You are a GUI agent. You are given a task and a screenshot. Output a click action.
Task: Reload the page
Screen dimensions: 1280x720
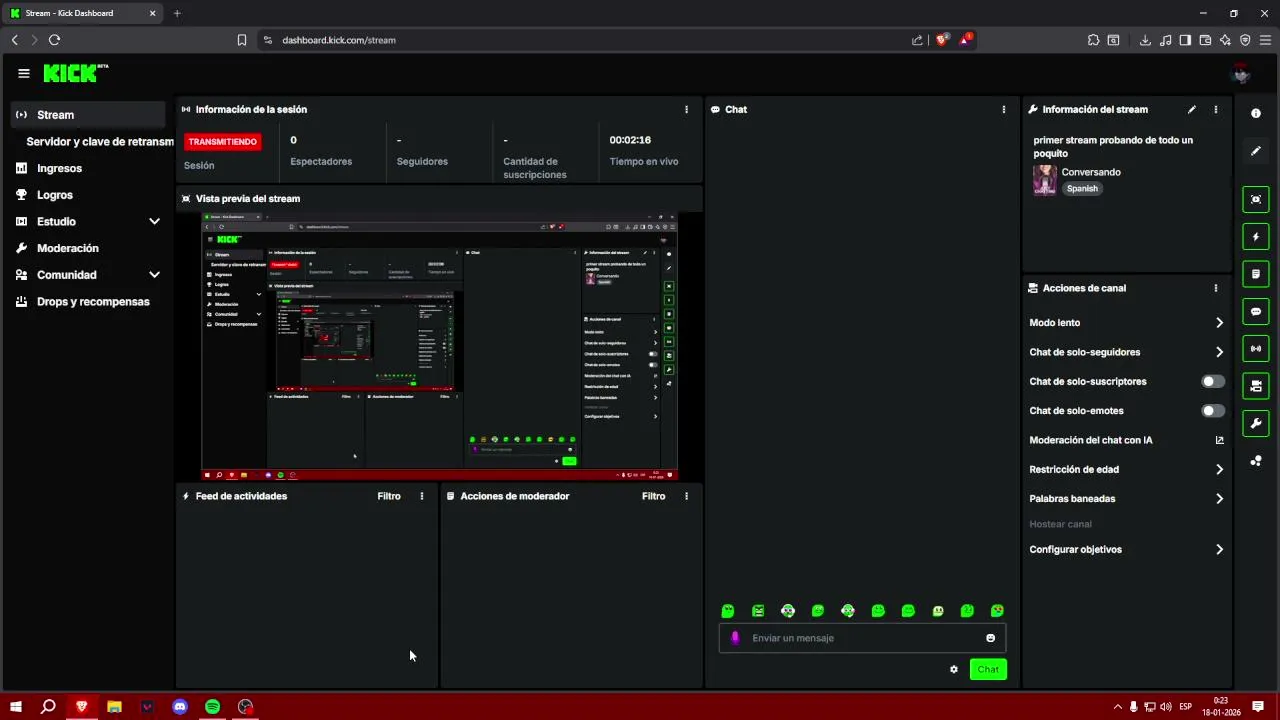tap(54, 40)
